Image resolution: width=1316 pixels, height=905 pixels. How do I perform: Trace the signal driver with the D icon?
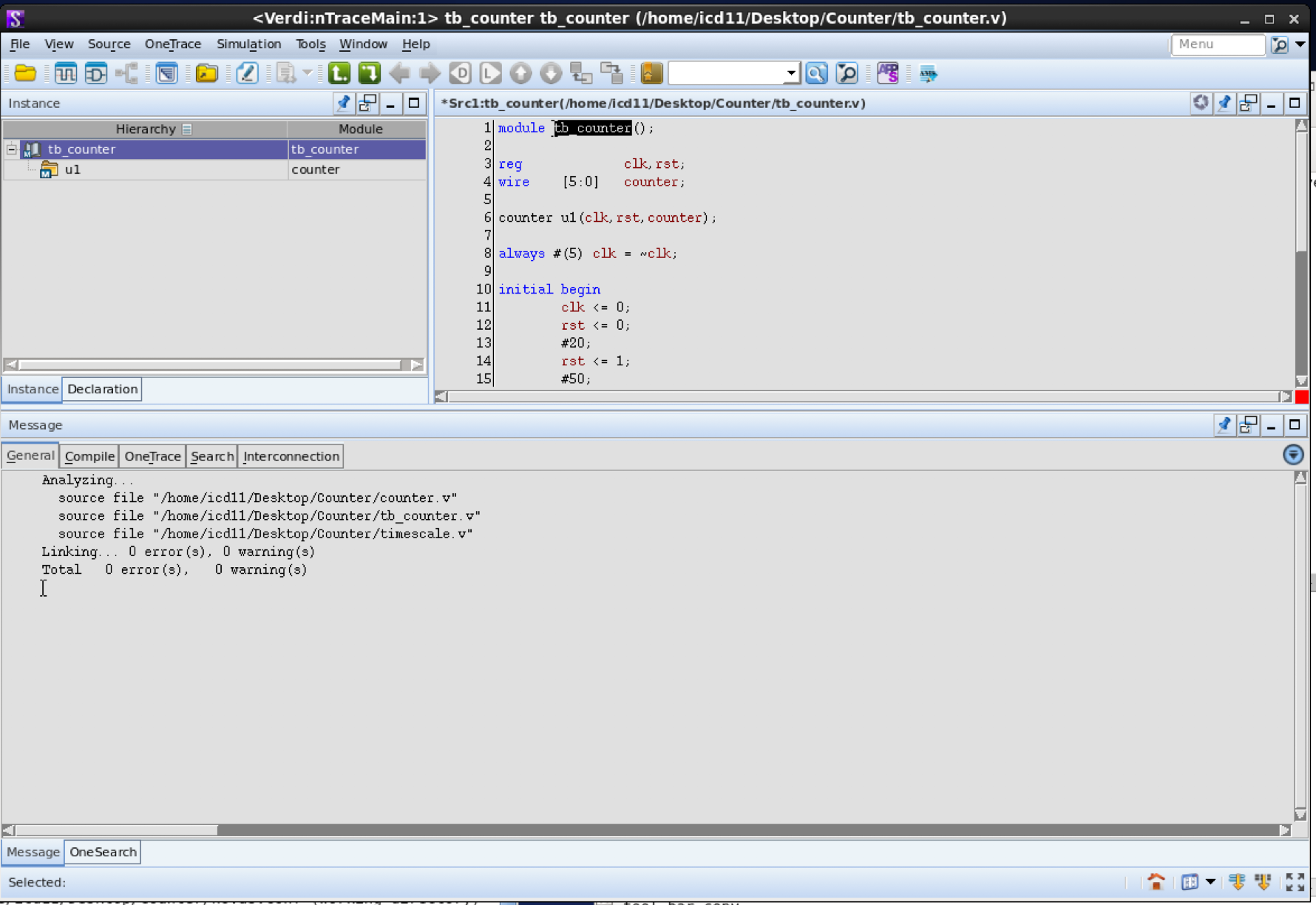coord(460,73)
